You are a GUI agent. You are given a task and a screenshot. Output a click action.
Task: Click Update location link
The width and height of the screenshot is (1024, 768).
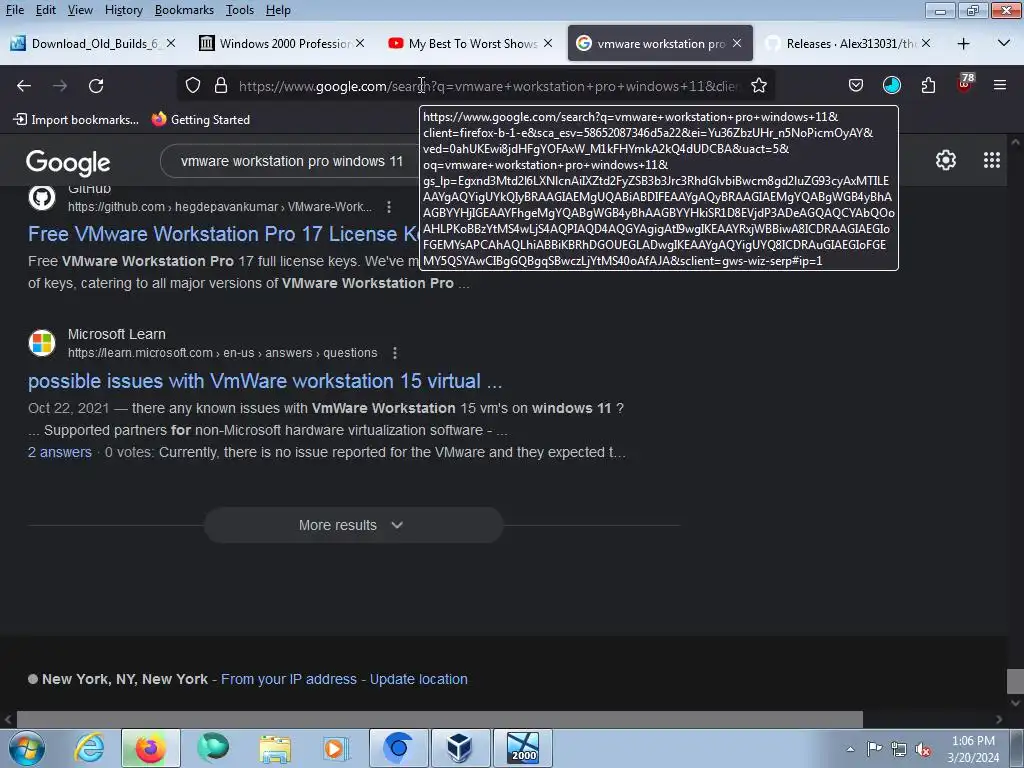[419, 679]
